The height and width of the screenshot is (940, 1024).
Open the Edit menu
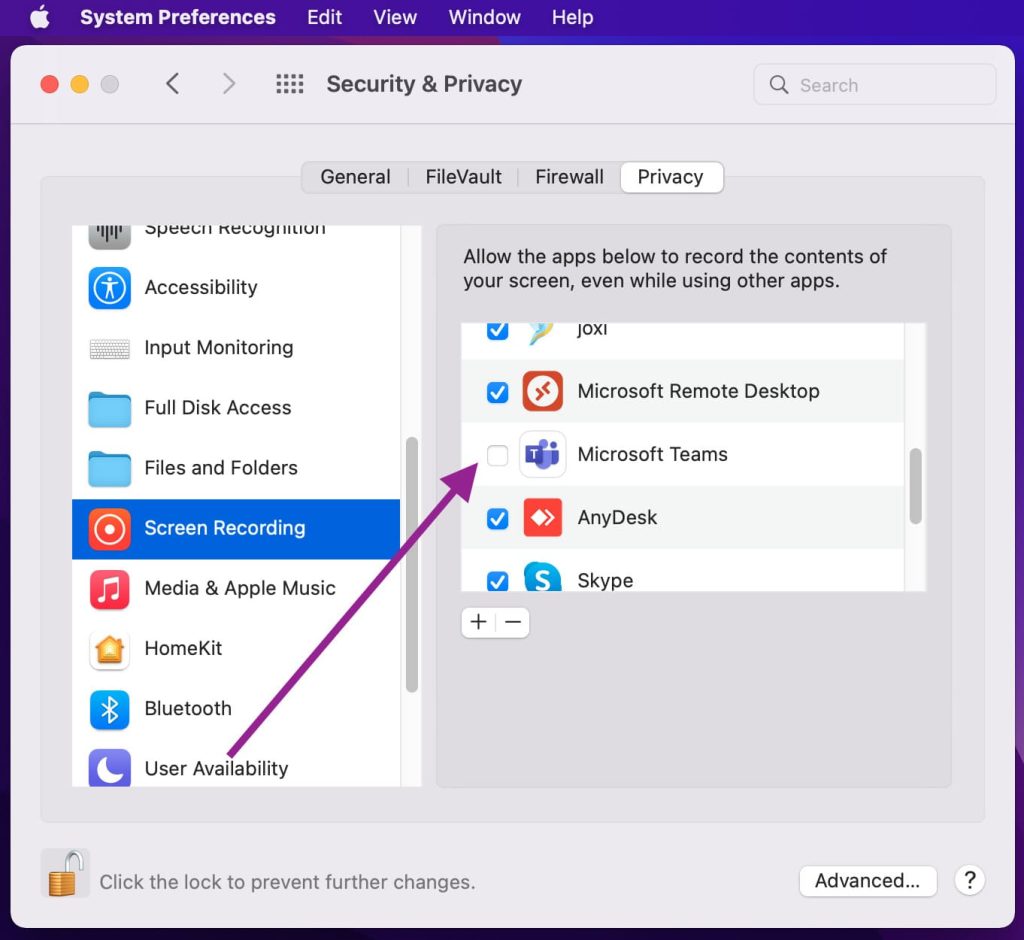325,17
